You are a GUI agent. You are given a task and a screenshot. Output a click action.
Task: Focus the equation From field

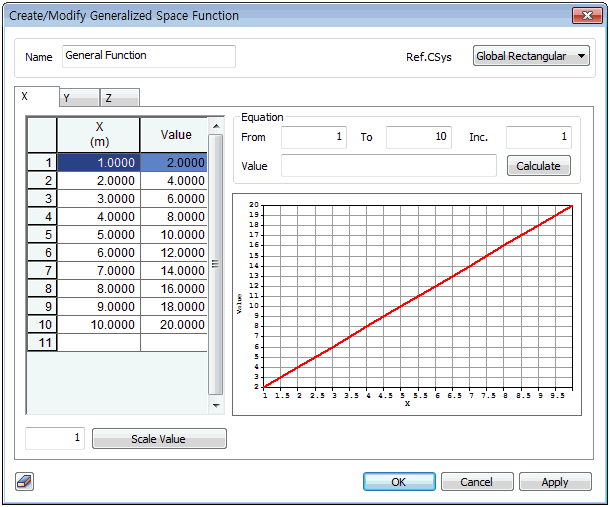coord(314,137)
